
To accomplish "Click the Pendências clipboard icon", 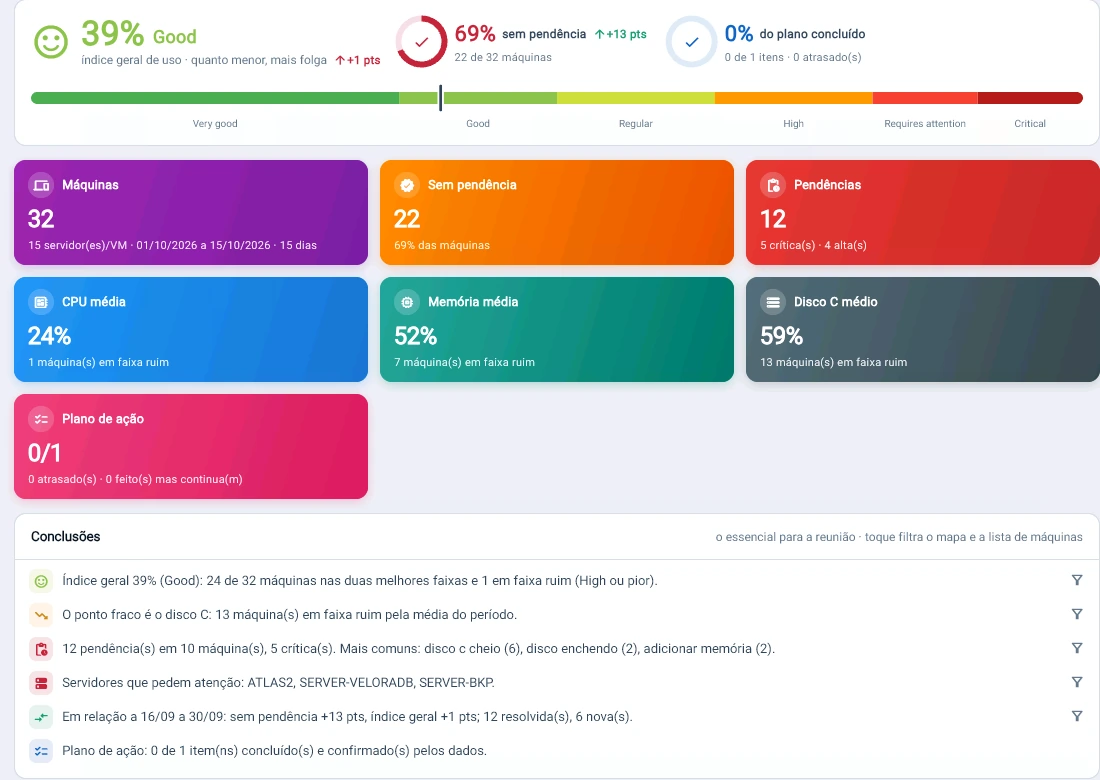I will coord(773,185).
